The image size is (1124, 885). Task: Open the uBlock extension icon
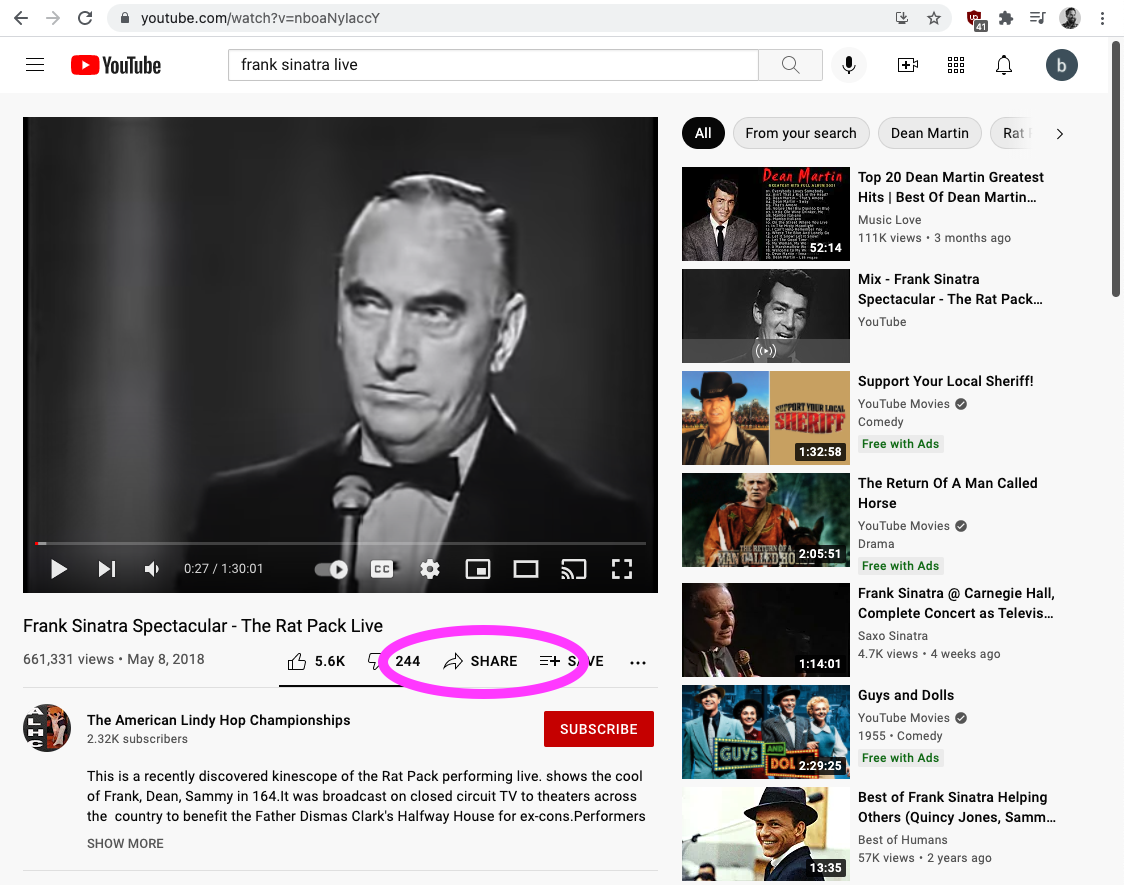pos(976,19)
